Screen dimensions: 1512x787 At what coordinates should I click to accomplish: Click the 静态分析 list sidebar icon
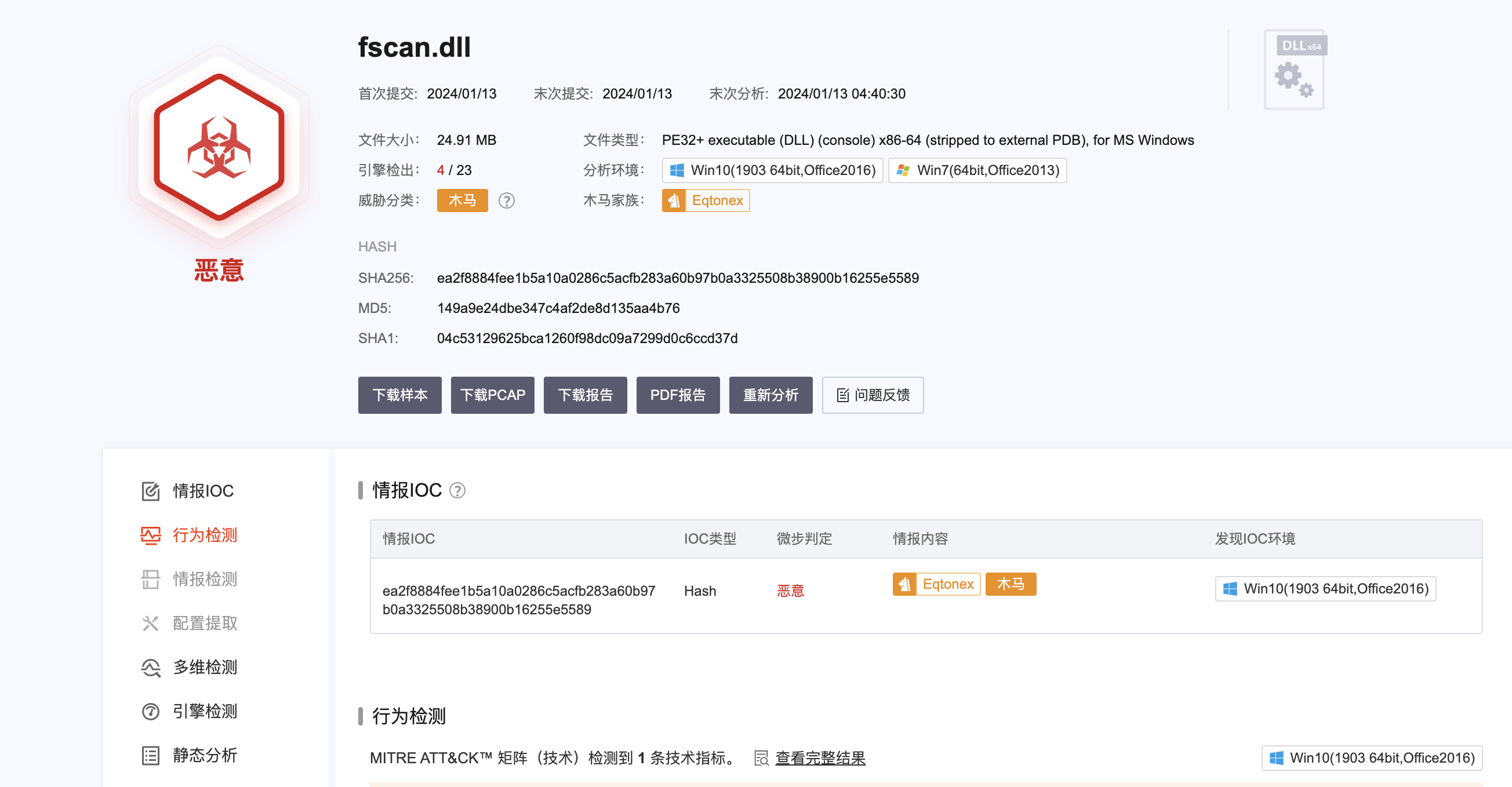[x=150, y=755]
